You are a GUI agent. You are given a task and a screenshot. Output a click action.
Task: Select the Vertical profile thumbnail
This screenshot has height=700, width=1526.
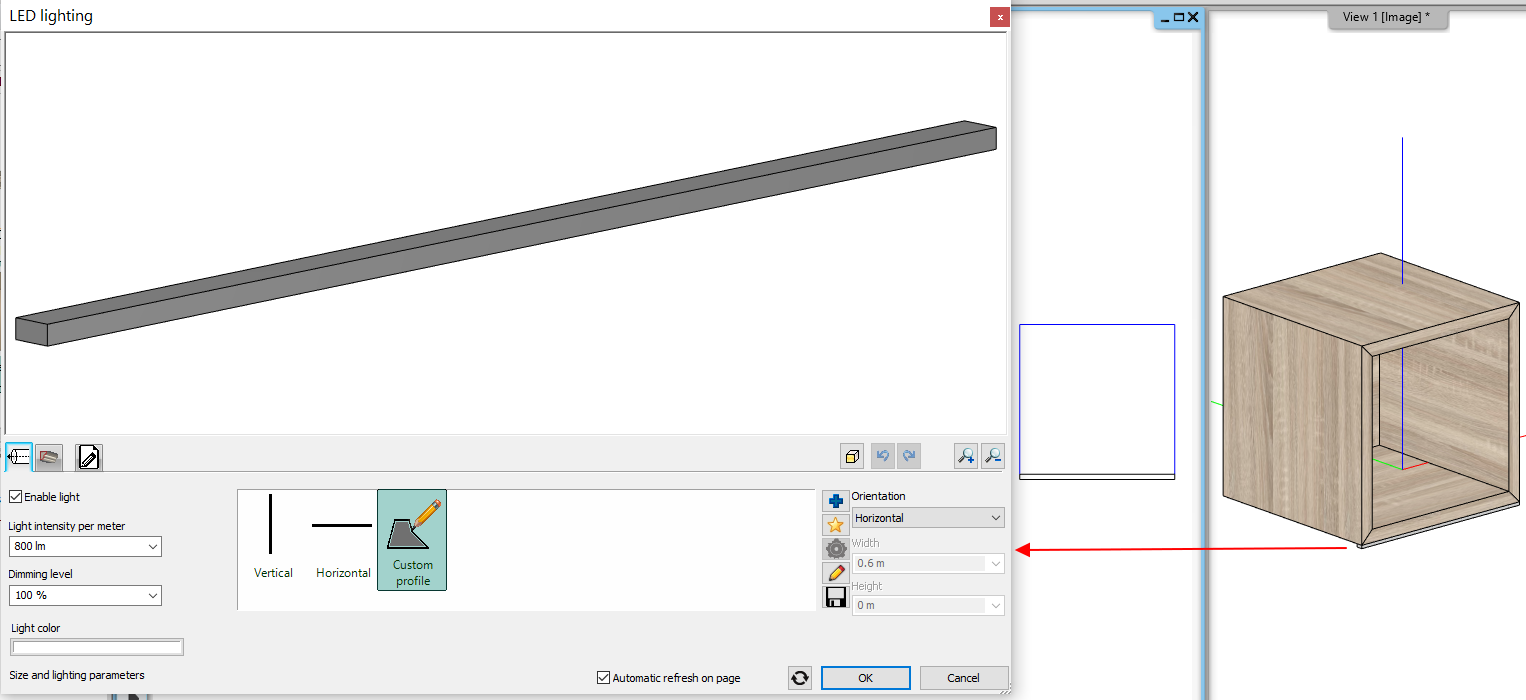(x=272, y=538)
